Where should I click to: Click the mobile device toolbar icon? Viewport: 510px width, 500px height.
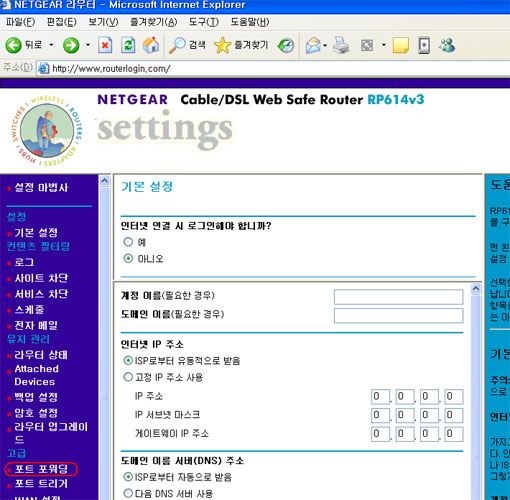(x=424, y=45)
